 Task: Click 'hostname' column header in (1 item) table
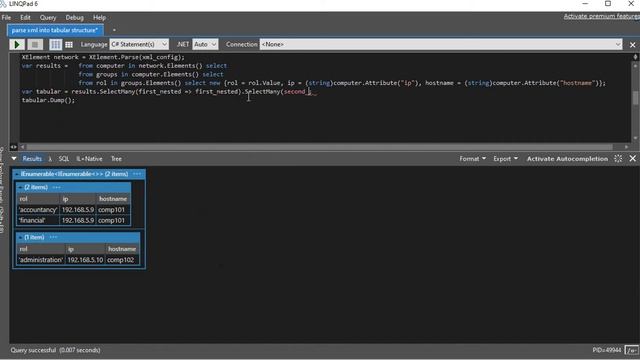(x=122, y=249)
